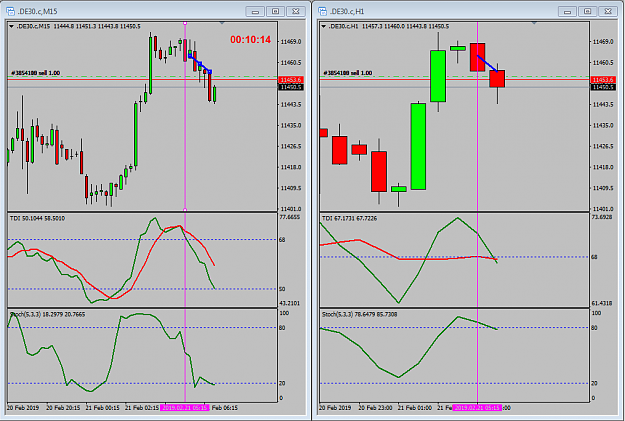625x421 pixels.
Task: Click the TDI 67.1731 67.7226 indicator label
Action: click(x=349, y=218)
